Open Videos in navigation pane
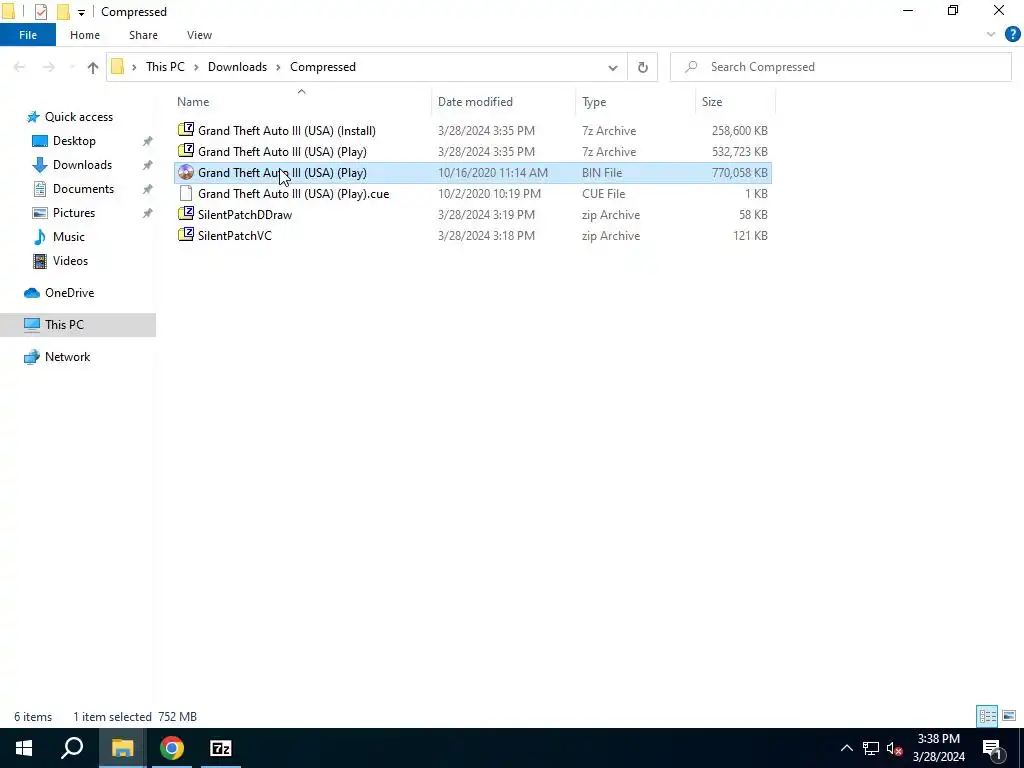 [70, 261]
